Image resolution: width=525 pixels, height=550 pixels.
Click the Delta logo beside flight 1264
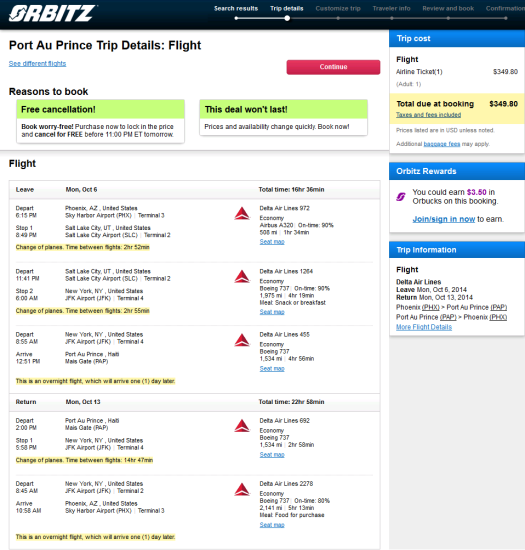pyautogui.click(x=242, y=277)
